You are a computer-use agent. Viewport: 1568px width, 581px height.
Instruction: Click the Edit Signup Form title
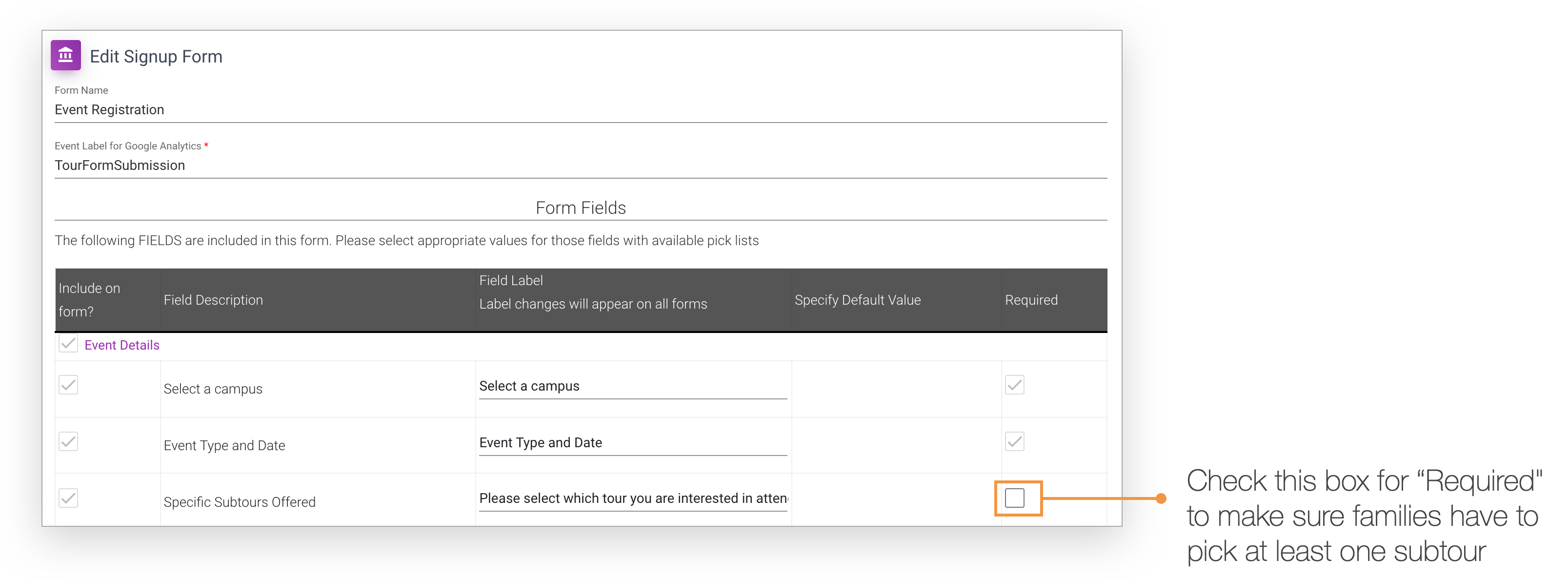tap(157, 57)
